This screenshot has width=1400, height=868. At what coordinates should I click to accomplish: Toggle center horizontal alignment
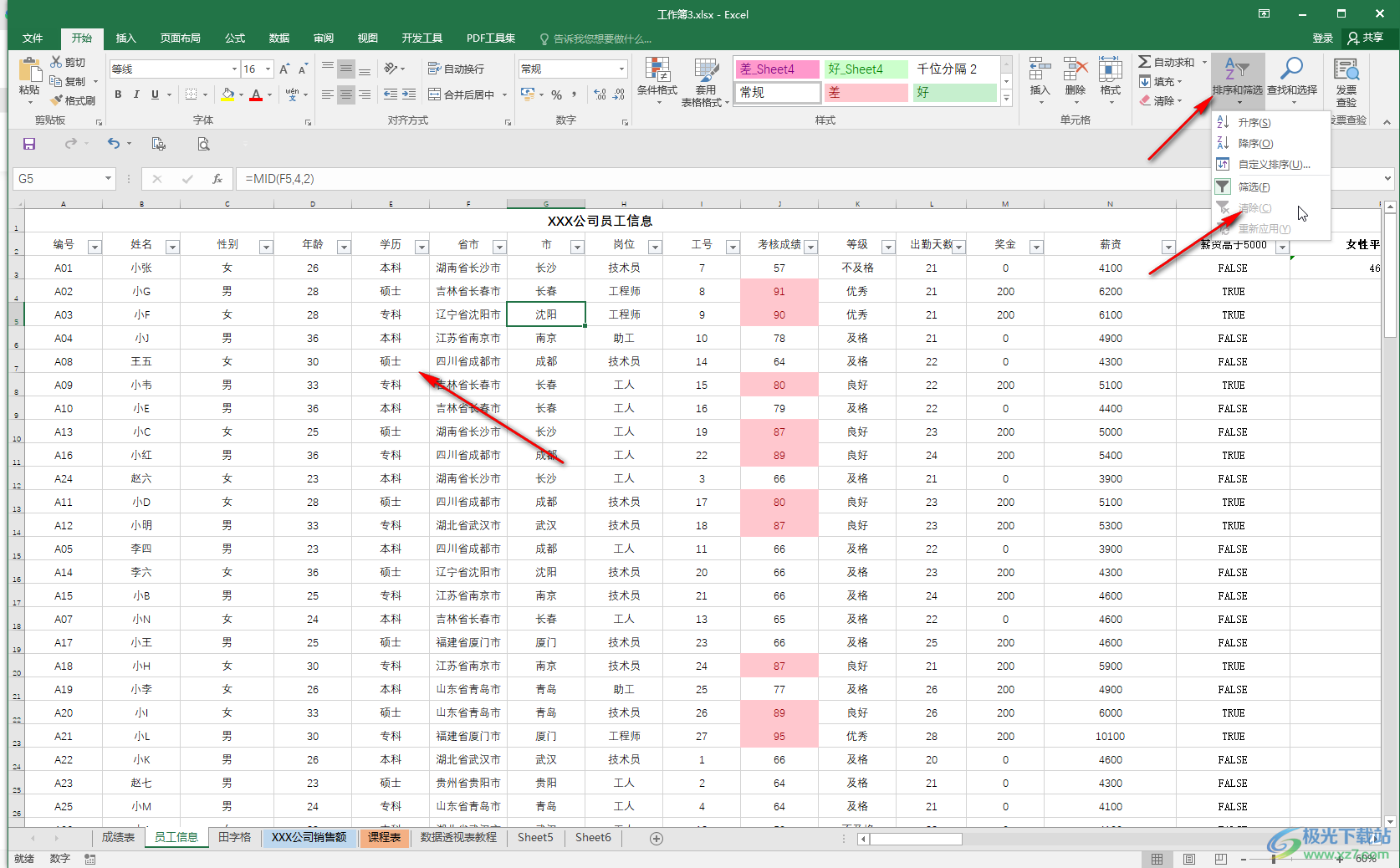point(345,94)
